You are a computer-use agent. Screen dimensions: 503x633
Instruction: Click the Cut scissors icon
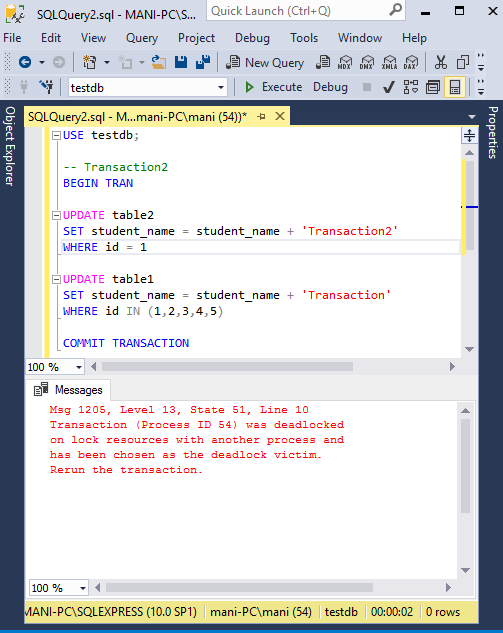[x=440, y=62]
